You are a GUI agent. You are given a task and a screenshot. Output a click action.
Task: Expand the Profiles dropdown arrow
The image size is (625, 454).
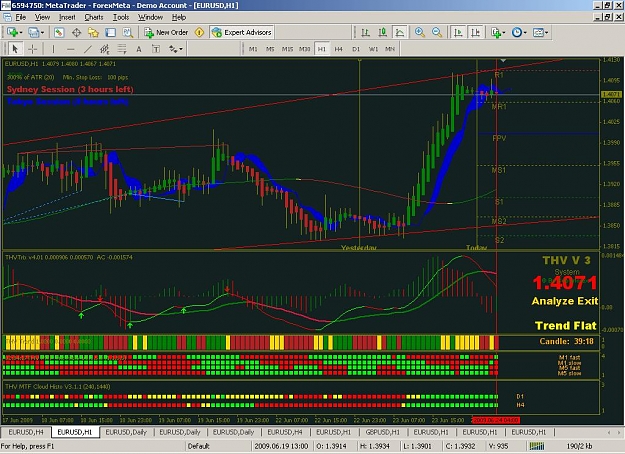(x=42, y=33)
